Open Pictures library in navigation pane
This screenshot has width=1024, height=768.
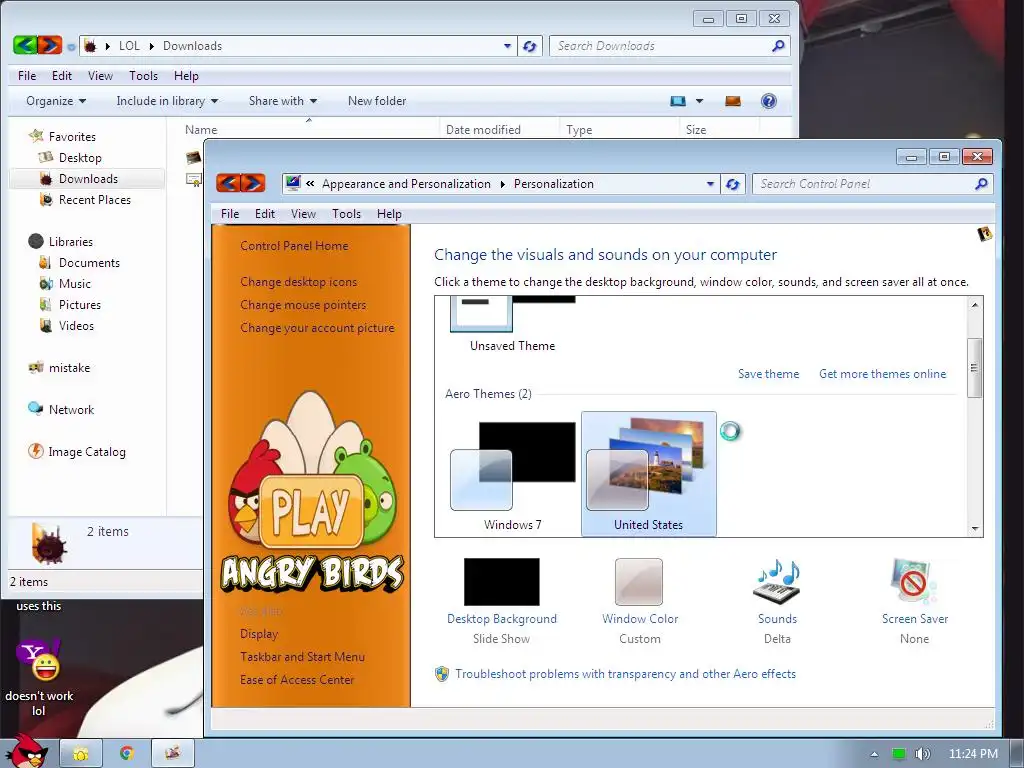80,305
